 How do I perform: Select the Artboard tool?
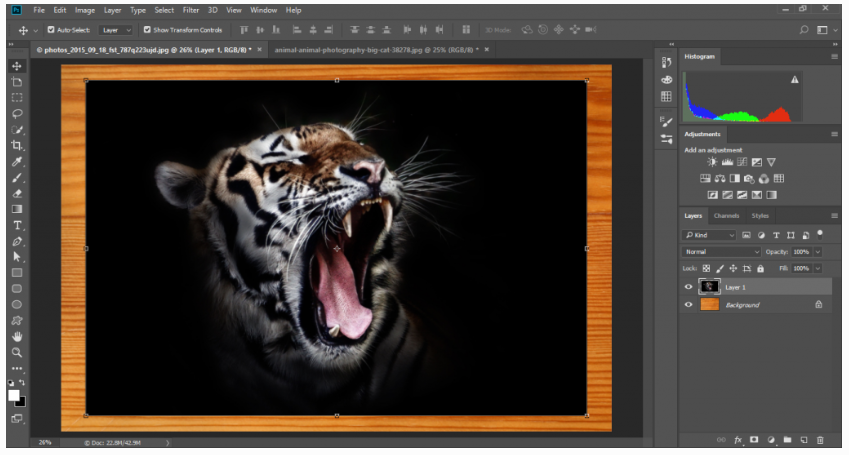tap(17, 82)
